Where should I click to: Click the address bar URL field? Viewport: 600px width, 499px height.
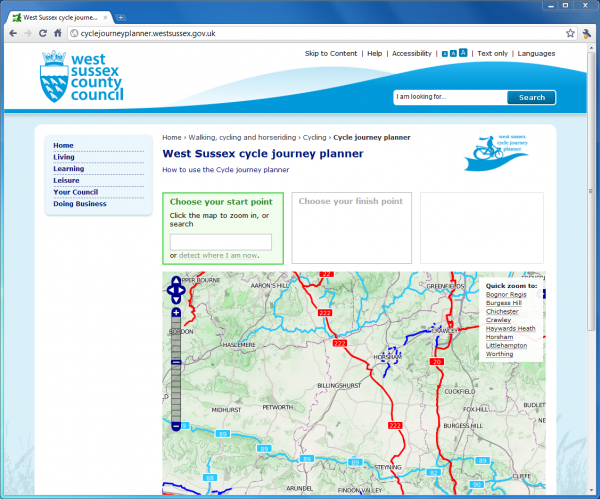318,33
